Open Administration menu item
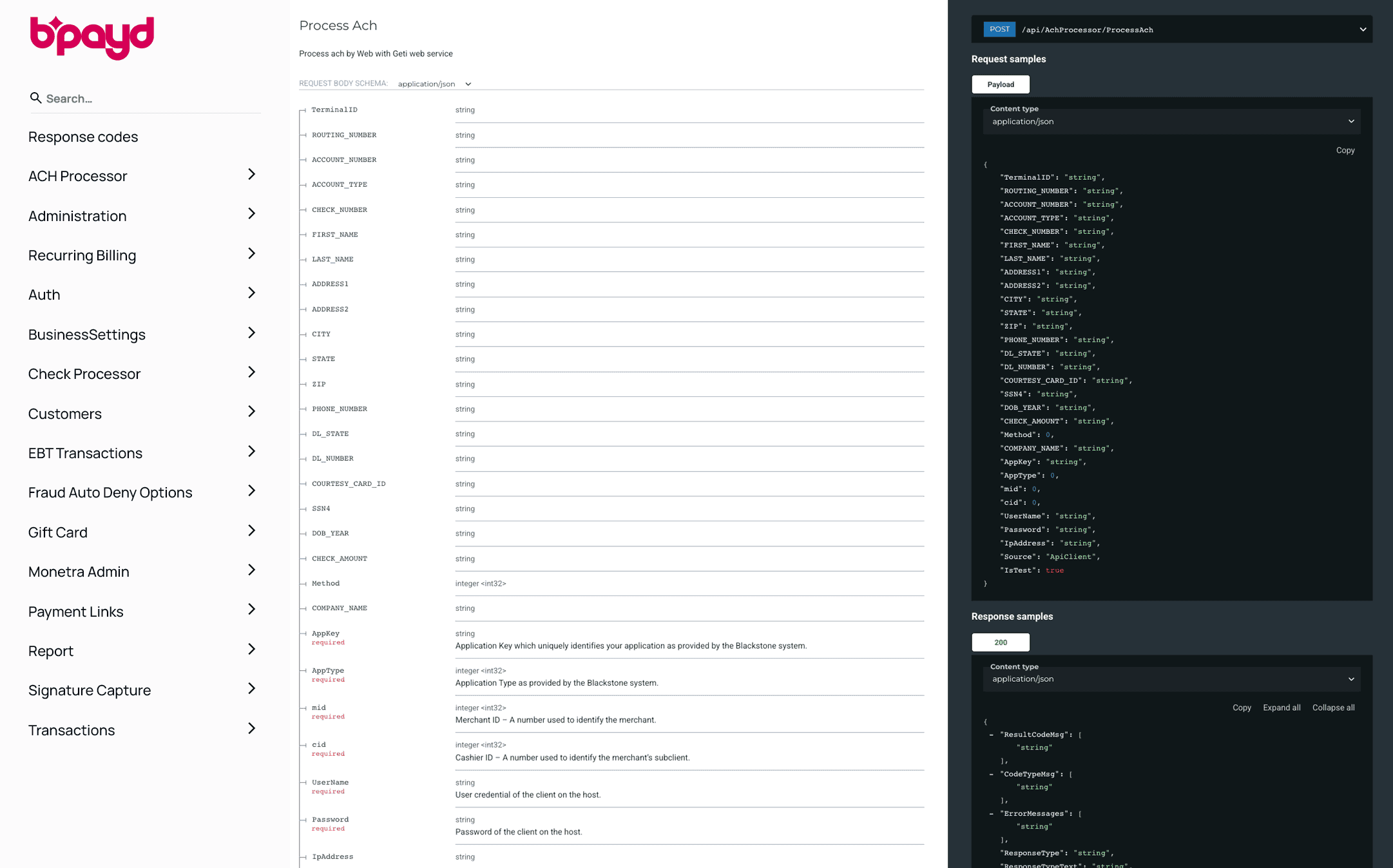 (x=77, y=216)
